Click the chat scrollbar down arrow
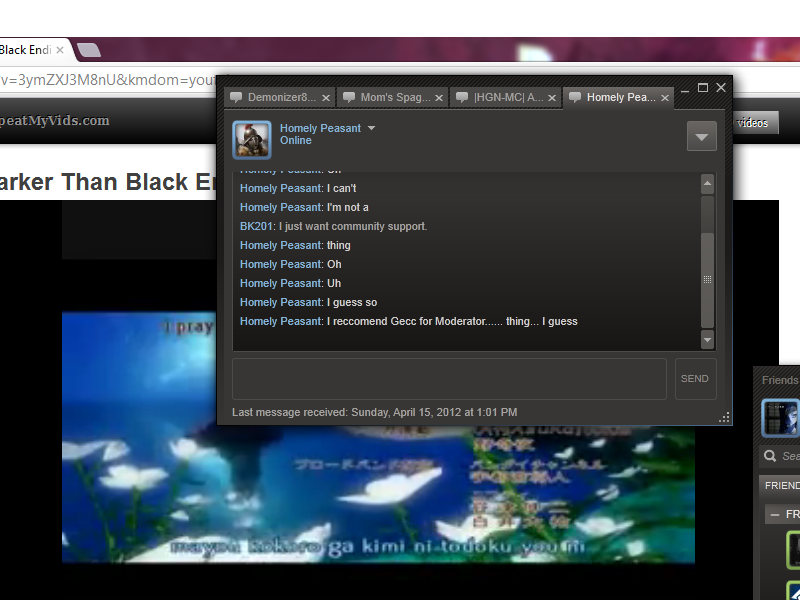The width and height of the screenshot is (800, 600). pos(707,339)
